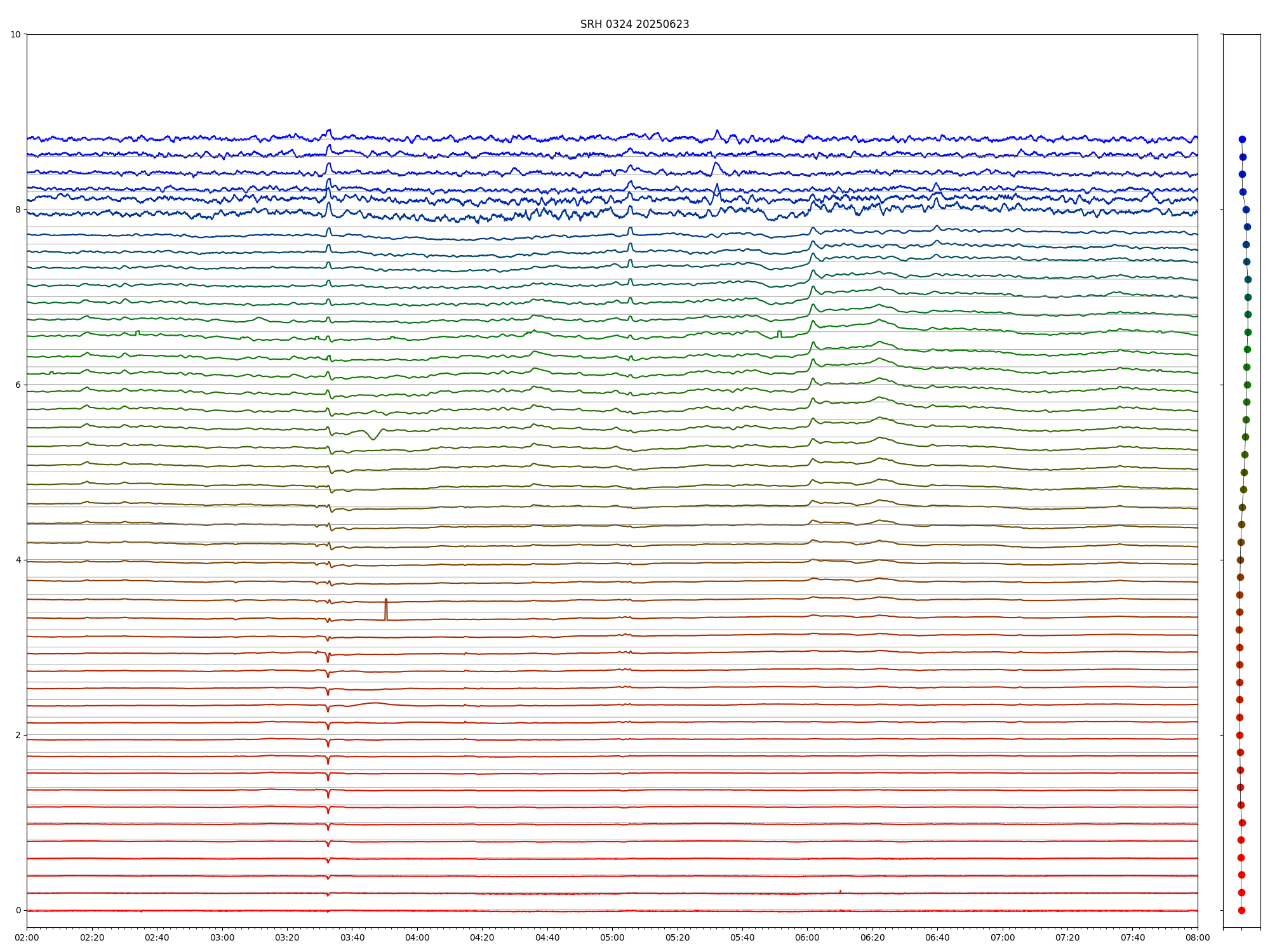This screenshot has width=1270, height=952.
Task: Click the green dip in trace near 03:45
Action: tap(373, 437)
